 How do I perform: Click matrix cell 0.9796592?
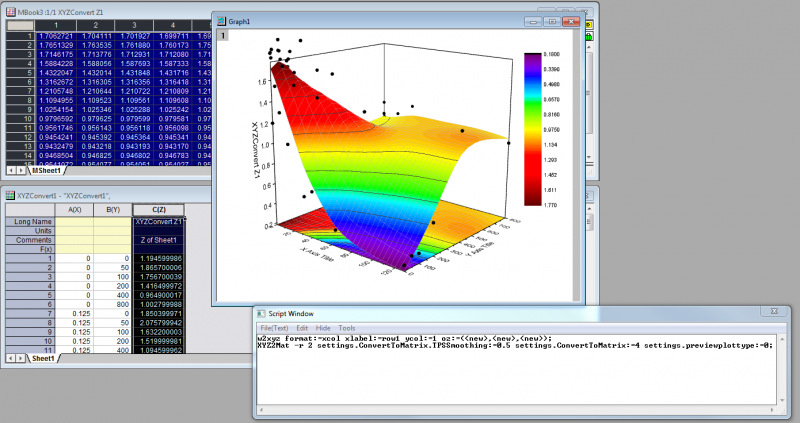pos(56,119)
